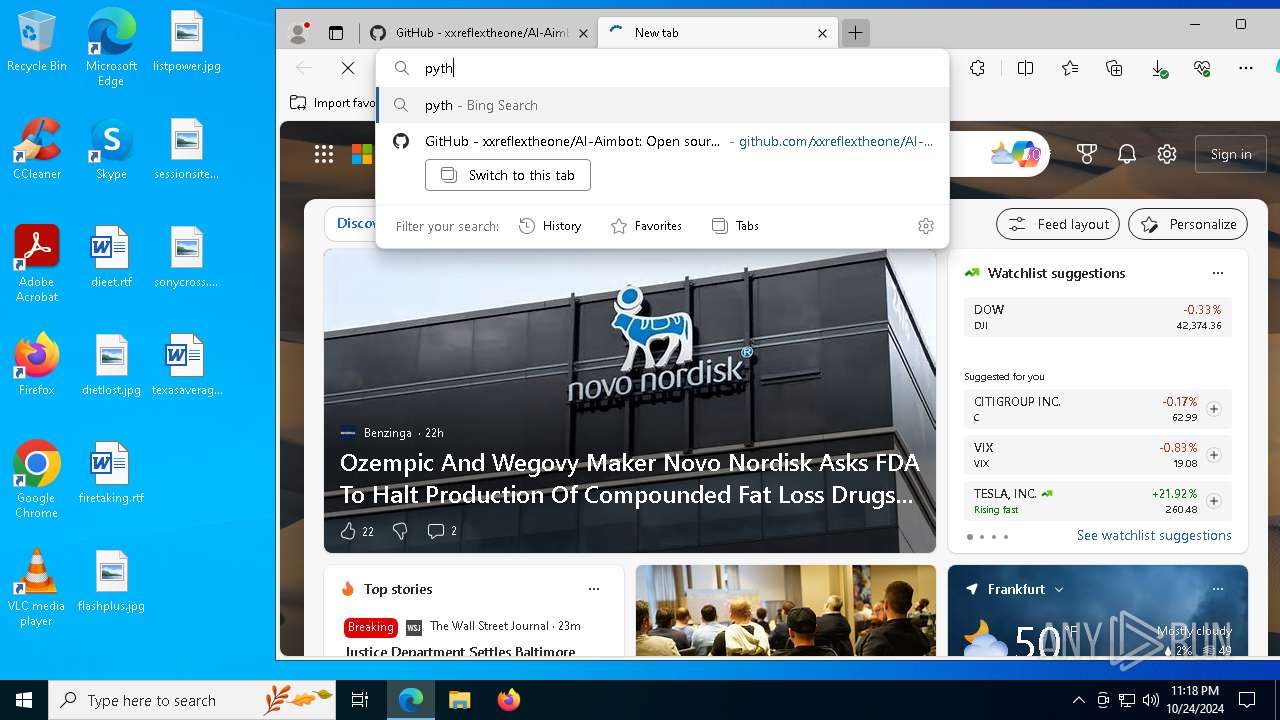Screen dimensions: 1280x720
Task: Open Favorites star in Edge toolbar
Action: (x=1070, y=68)
